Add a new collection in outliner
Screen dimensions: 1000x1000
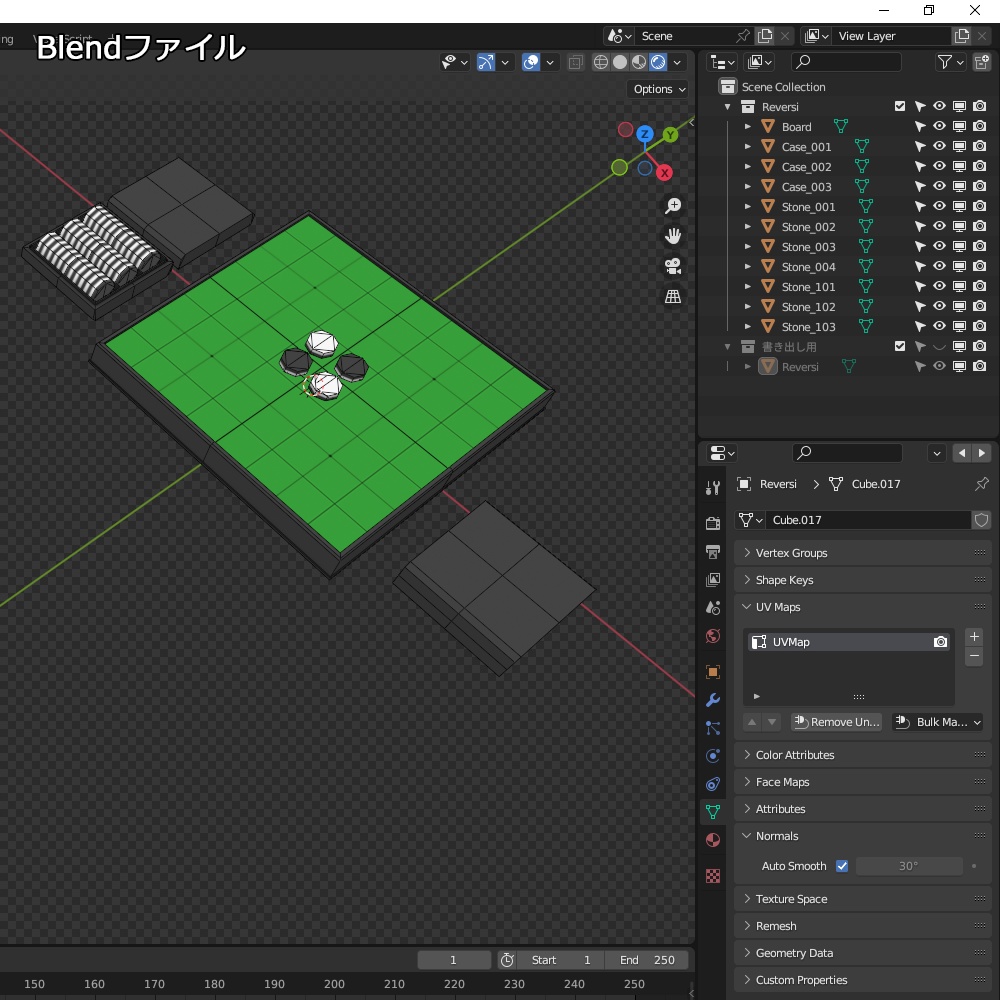point(982,62)
